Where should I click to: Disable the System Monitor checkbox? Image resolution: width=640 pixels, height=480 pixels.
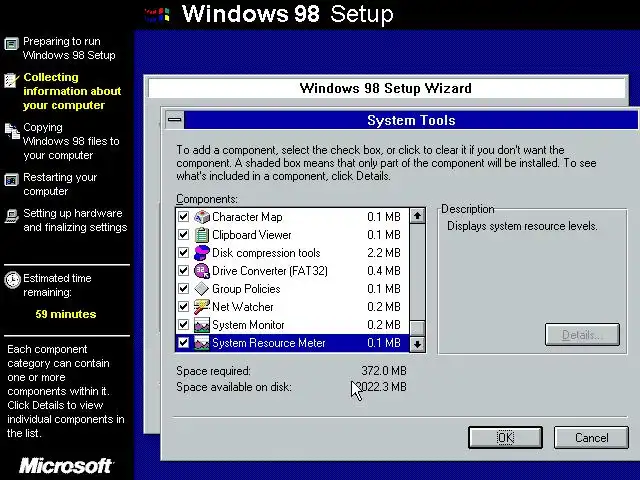184,325
